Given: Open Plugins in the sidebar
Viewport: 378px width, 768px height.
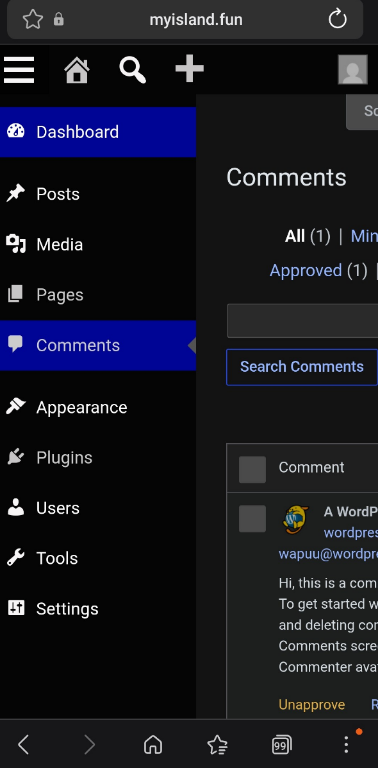Looking at the screenshot, I should pos(98,457).
